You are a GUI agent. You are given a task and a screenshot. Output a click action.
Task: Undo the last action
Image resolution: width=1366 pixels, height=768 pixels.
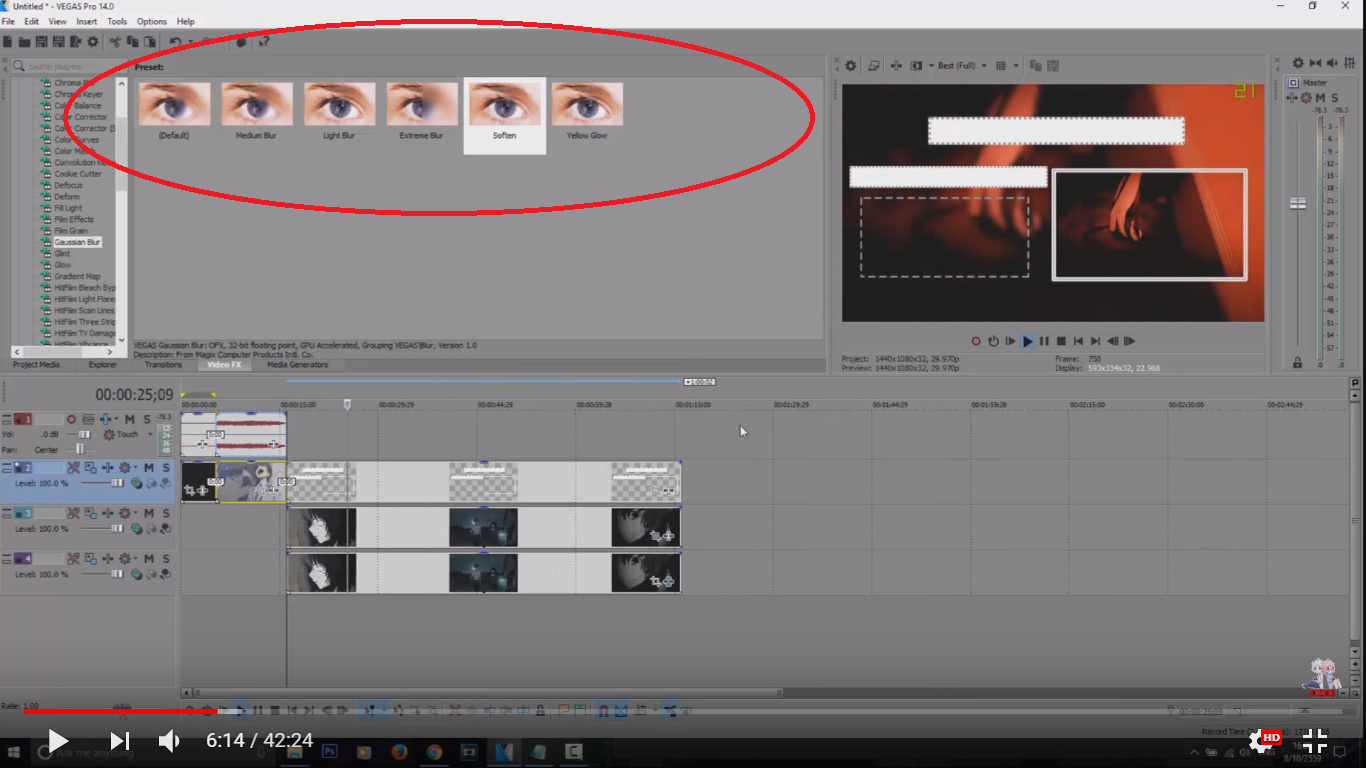click(175, 42)
